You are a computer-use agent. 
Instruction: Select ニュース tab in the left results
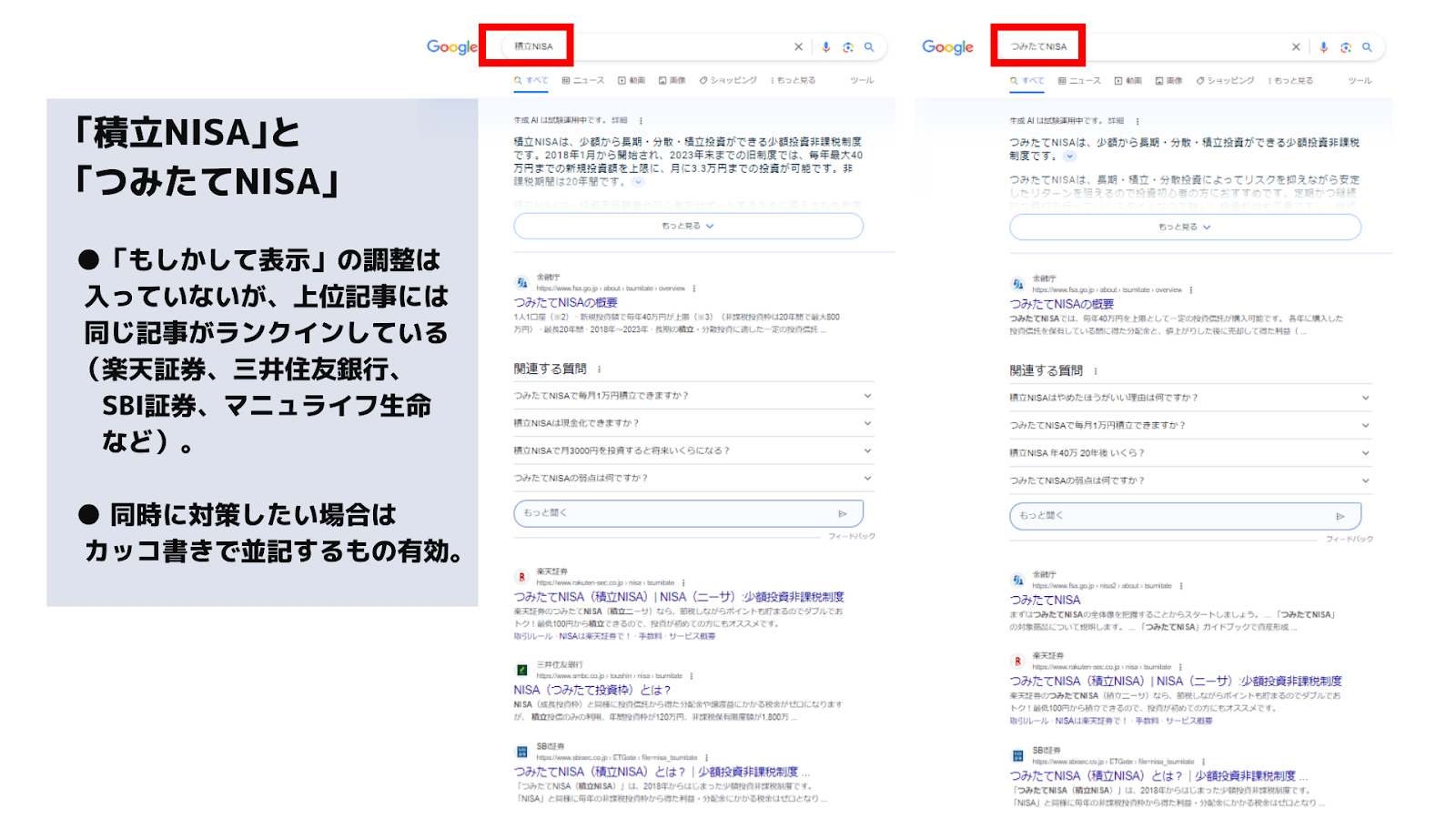pos(583,80)
